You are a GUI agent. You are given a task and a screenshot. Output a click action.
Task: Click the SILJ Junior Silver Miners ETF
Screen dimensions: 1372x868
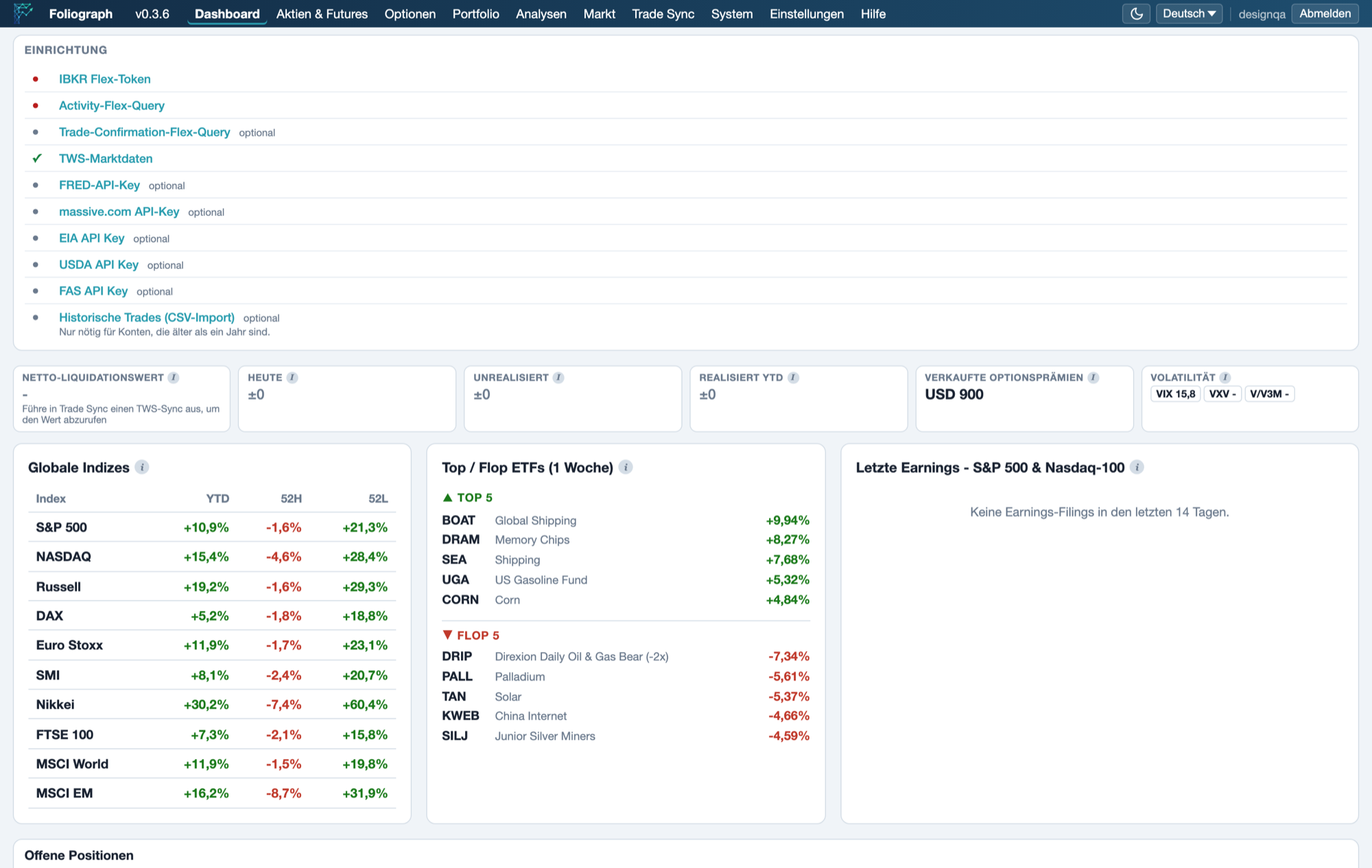coord(626,736)
